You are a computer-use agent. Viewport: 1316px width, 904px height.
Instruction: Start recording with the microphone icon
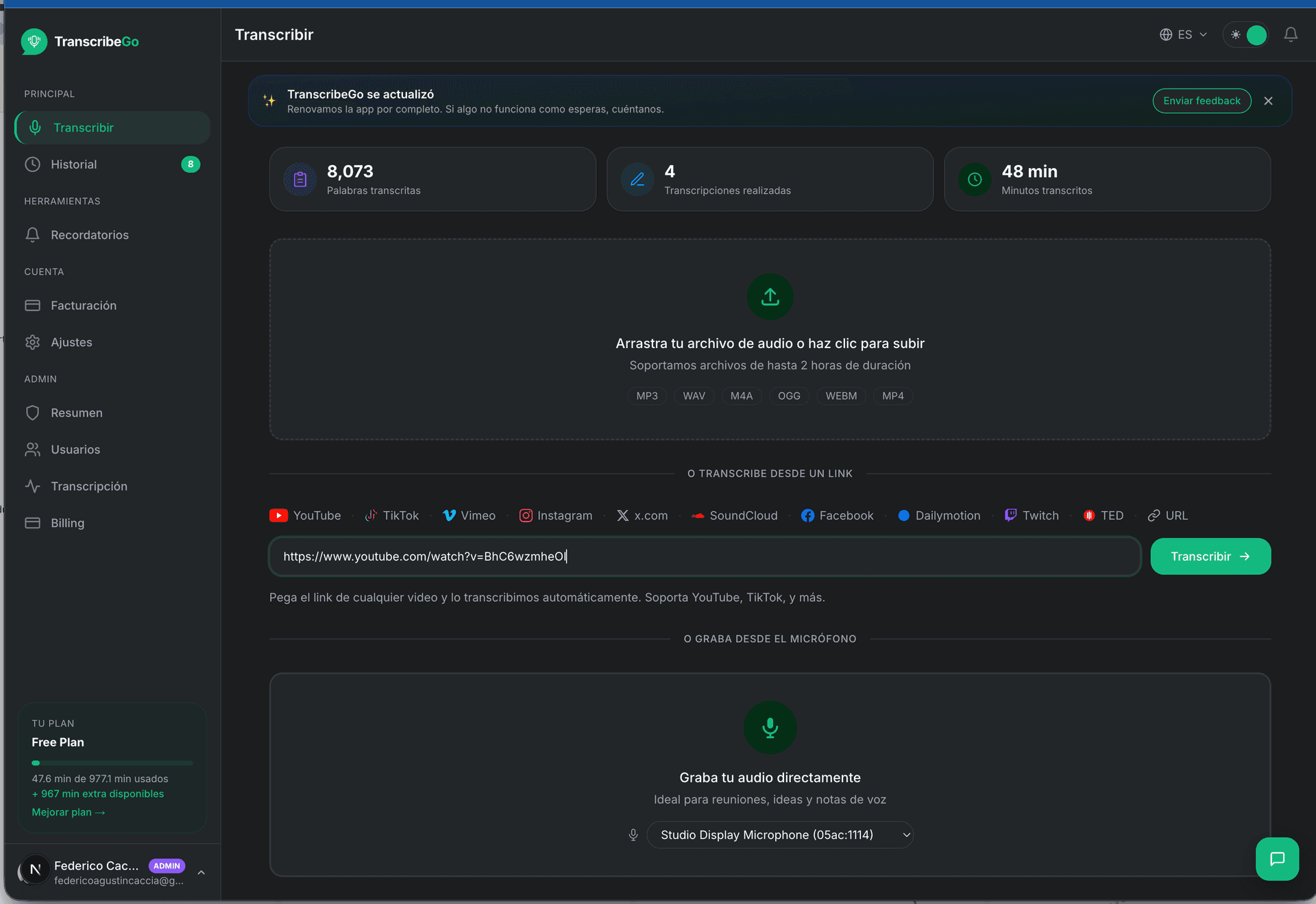(x=770, y=727)
